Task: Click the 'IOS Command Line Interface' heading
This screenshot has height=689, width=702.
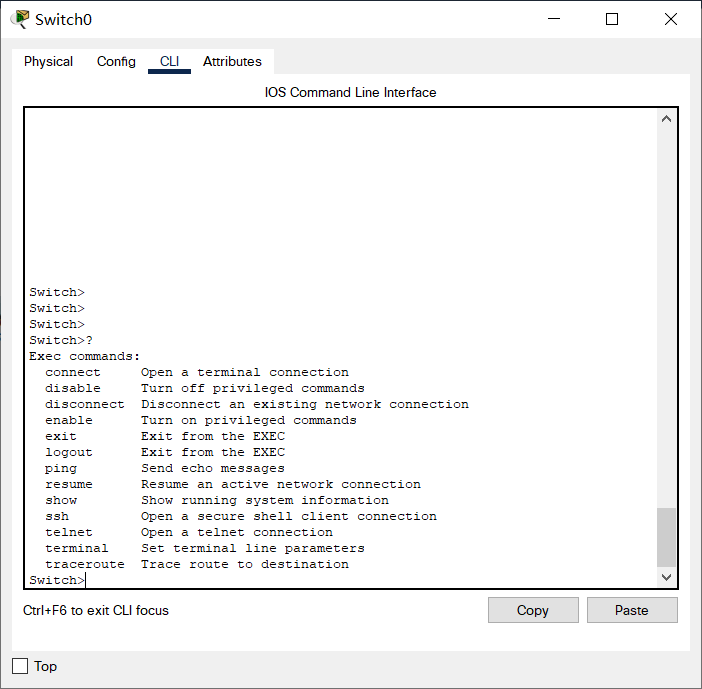Action: (x=351, y=92)
